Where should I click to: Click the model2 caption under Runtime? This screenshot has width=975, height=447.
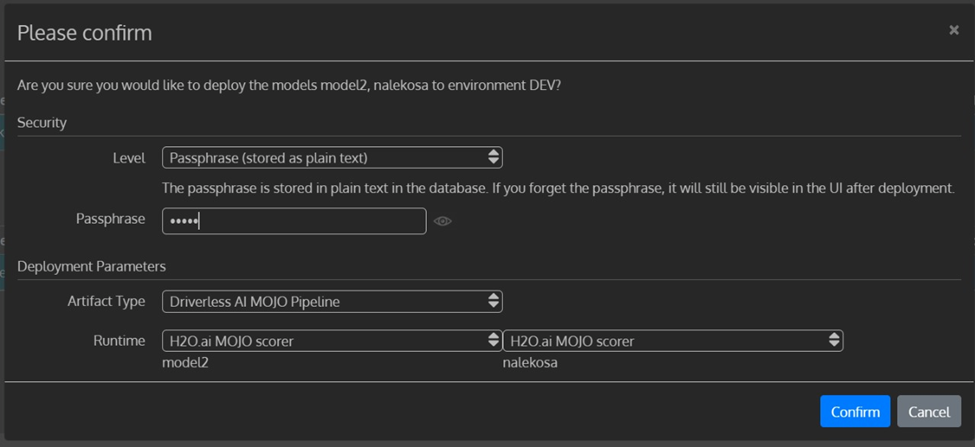(x=186, y=363)
